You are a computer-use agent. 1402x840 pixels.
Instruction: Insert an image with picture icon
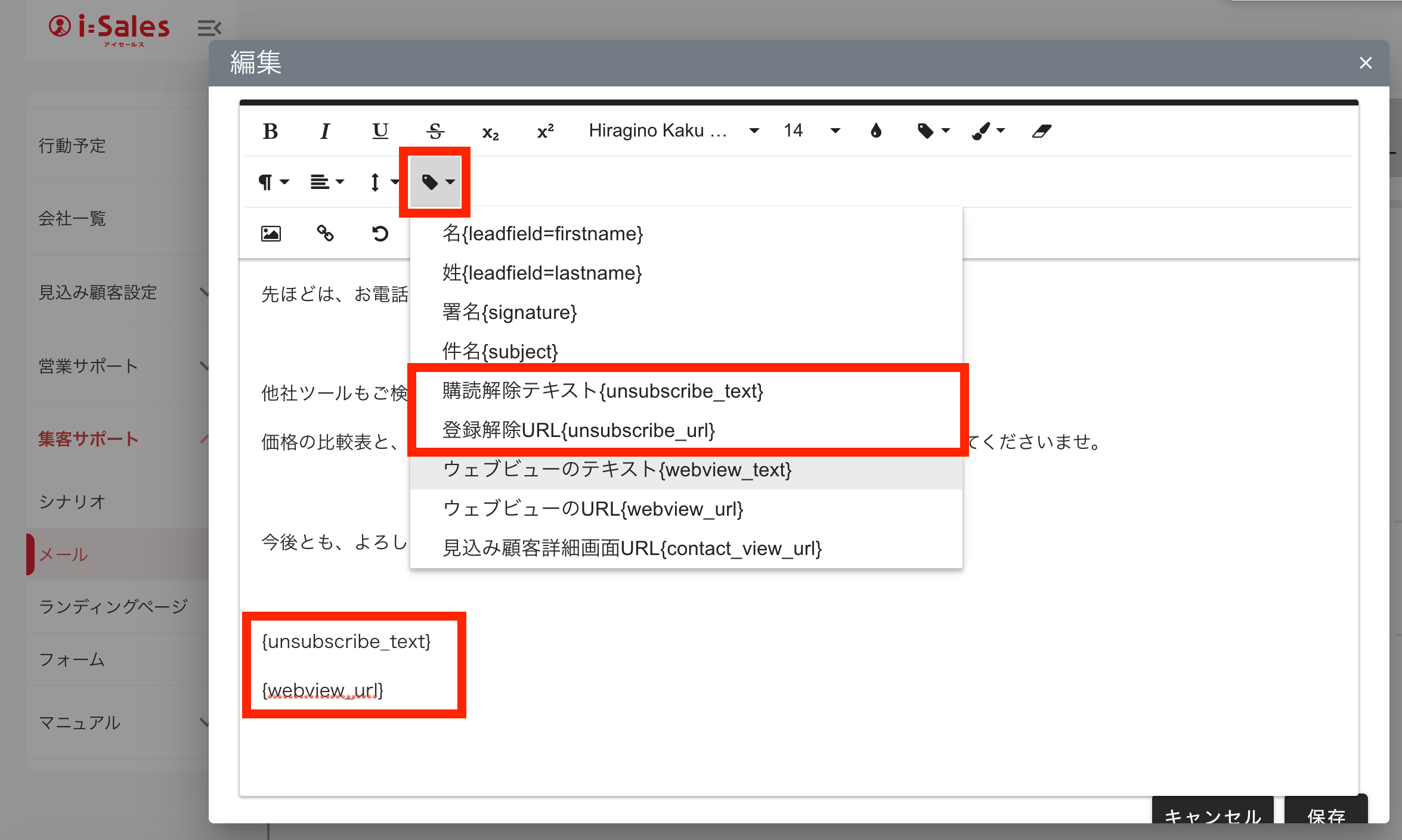[271, 233]
